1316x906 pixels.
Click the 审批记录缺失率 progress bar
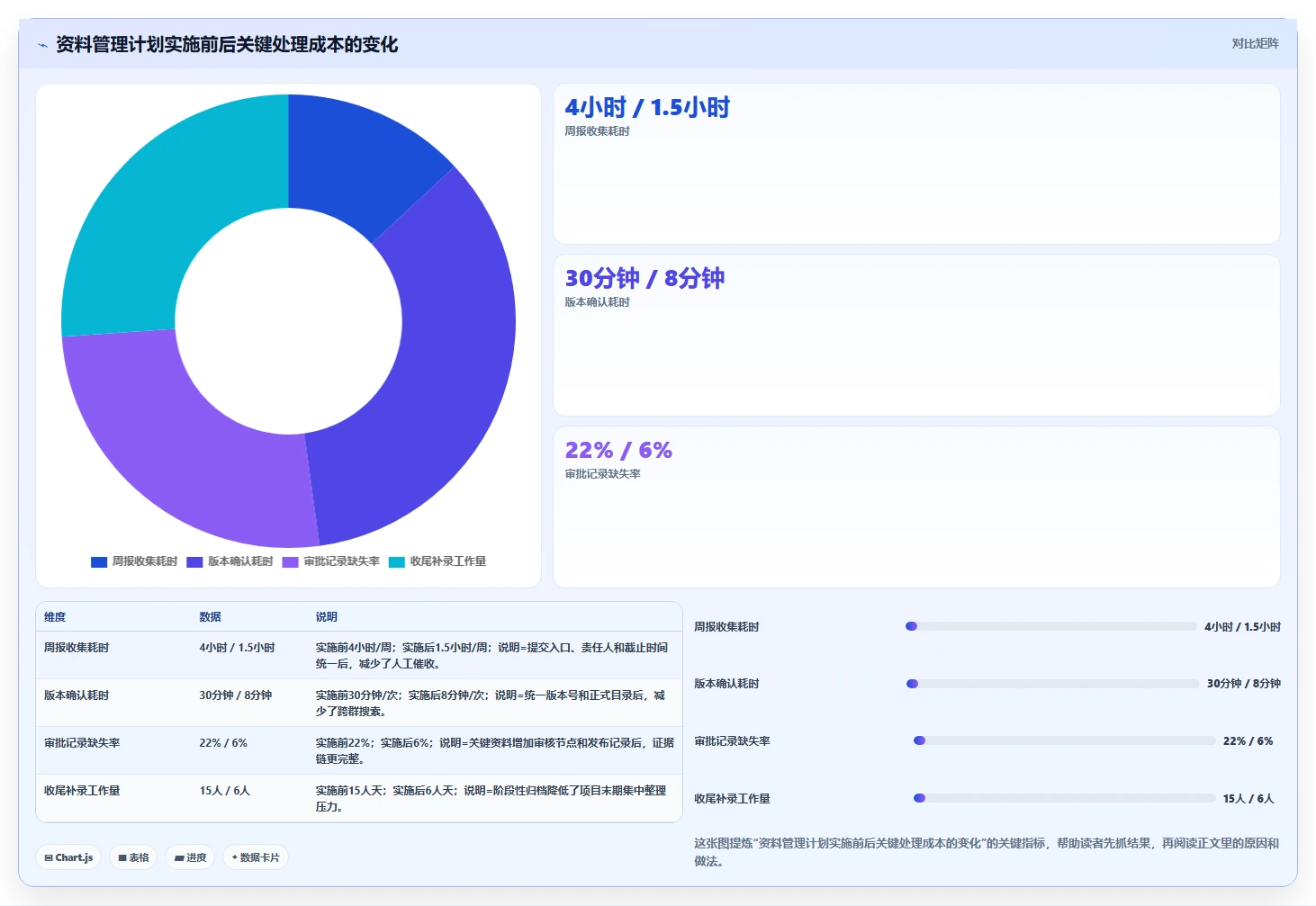[1064, 740]
